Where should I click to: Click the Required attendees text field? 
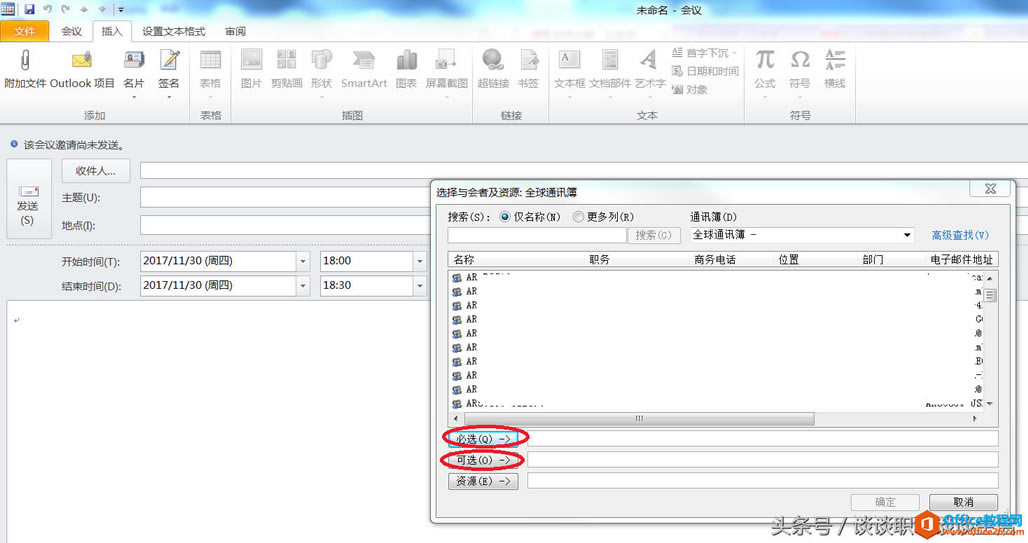(762, 439)
